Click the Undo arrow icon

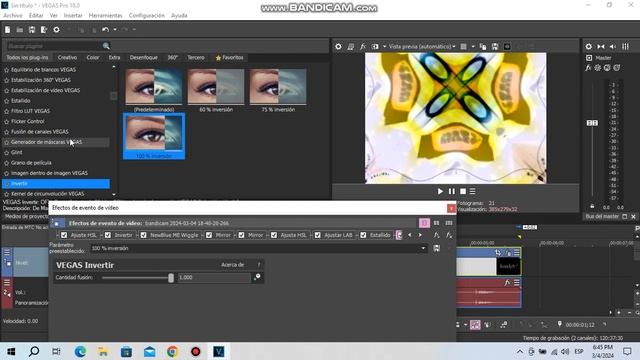(105, 30)
